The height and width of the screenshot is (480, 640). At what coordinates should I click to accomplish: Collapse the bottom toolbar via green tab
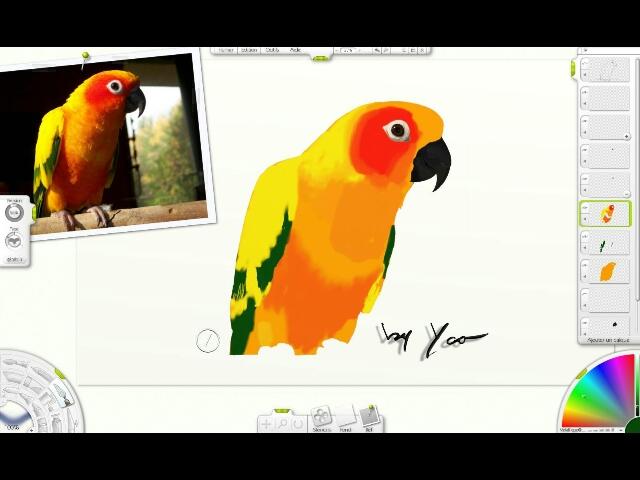281,410
